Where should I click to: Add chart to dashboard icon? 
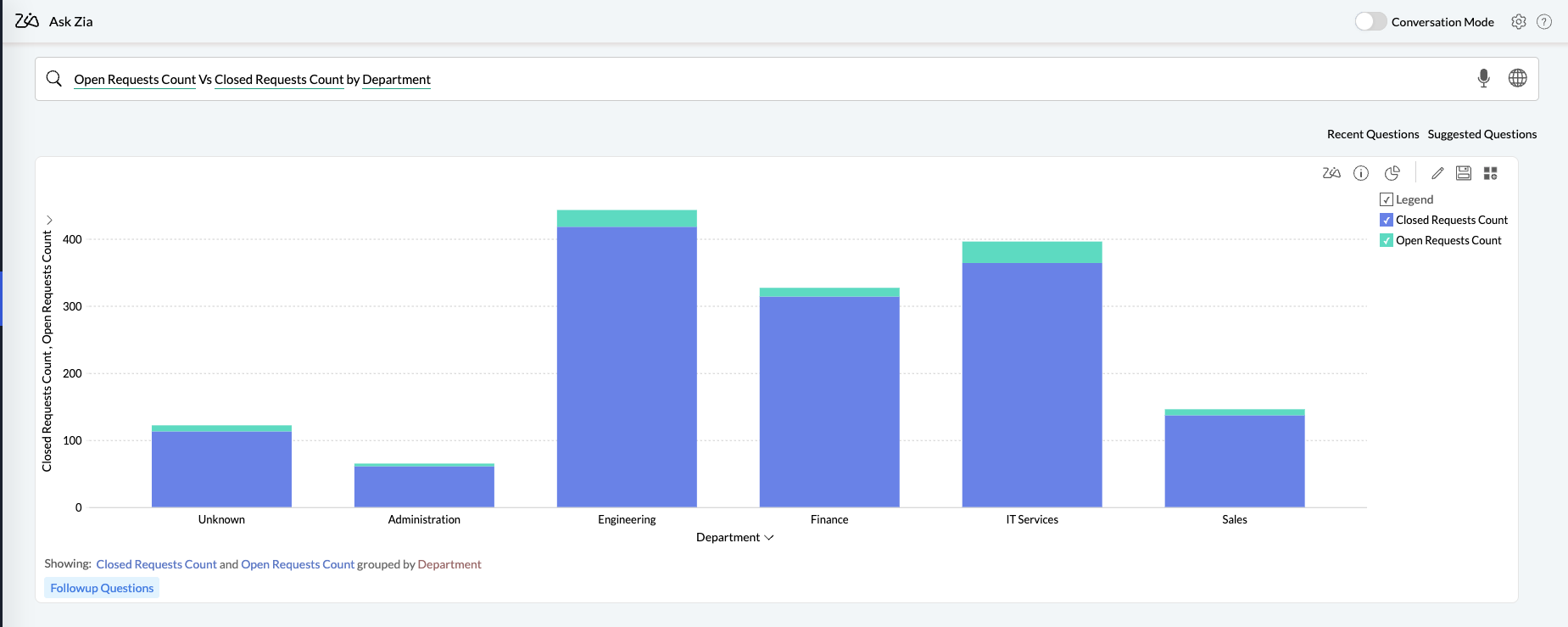[1491, 173]
